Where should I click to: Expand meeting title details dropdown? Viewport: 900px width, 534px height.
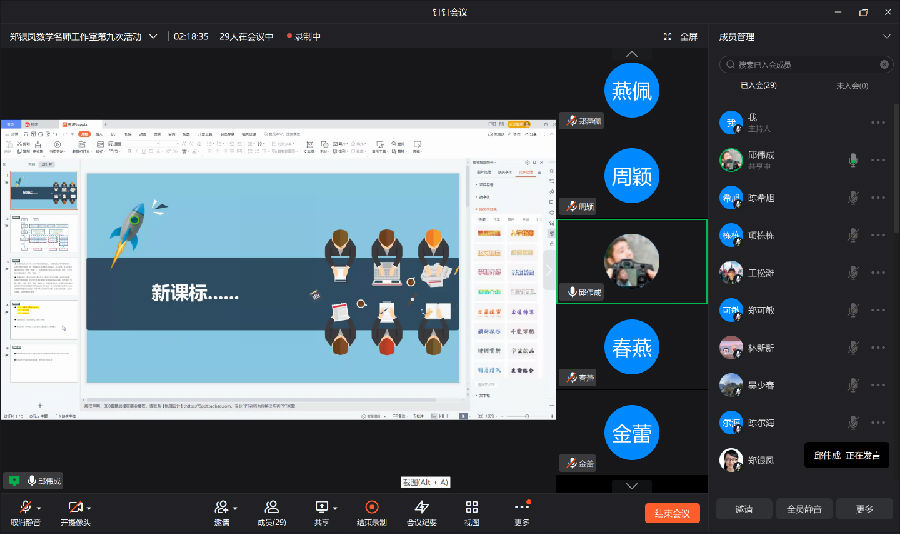tap(153, 36)
